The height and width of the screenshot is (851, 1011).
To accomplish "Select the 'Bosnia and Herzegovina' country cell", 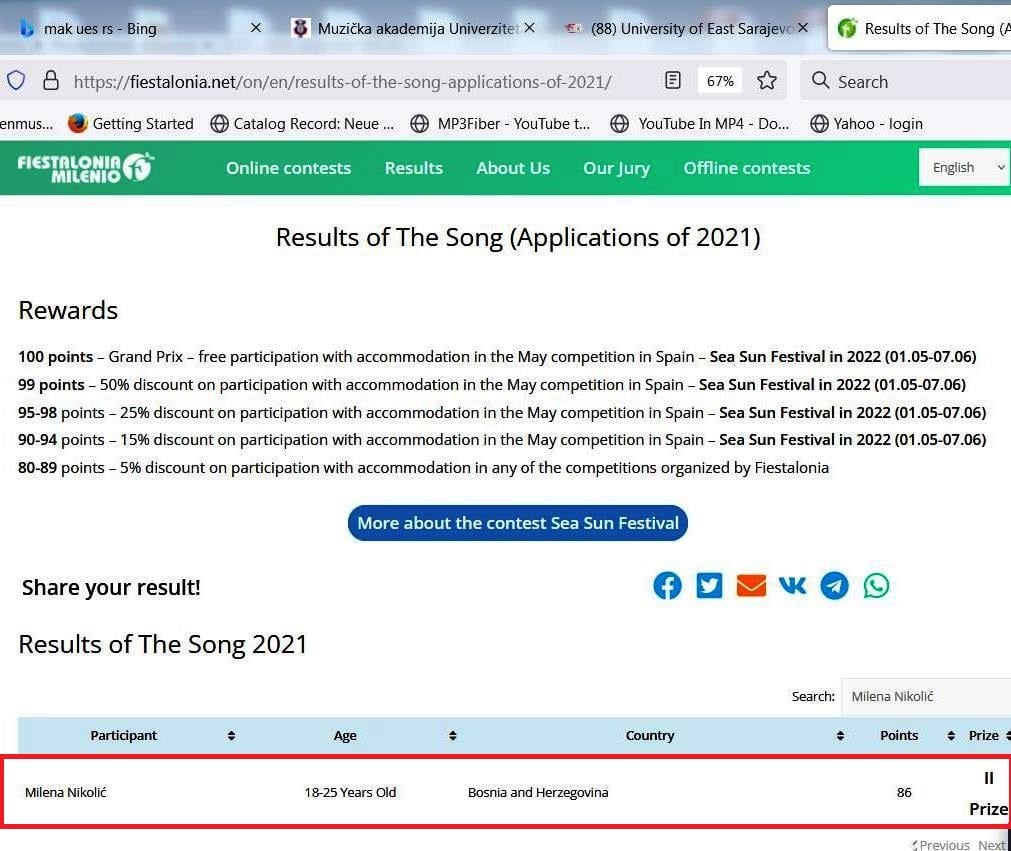I will [538, 792].
